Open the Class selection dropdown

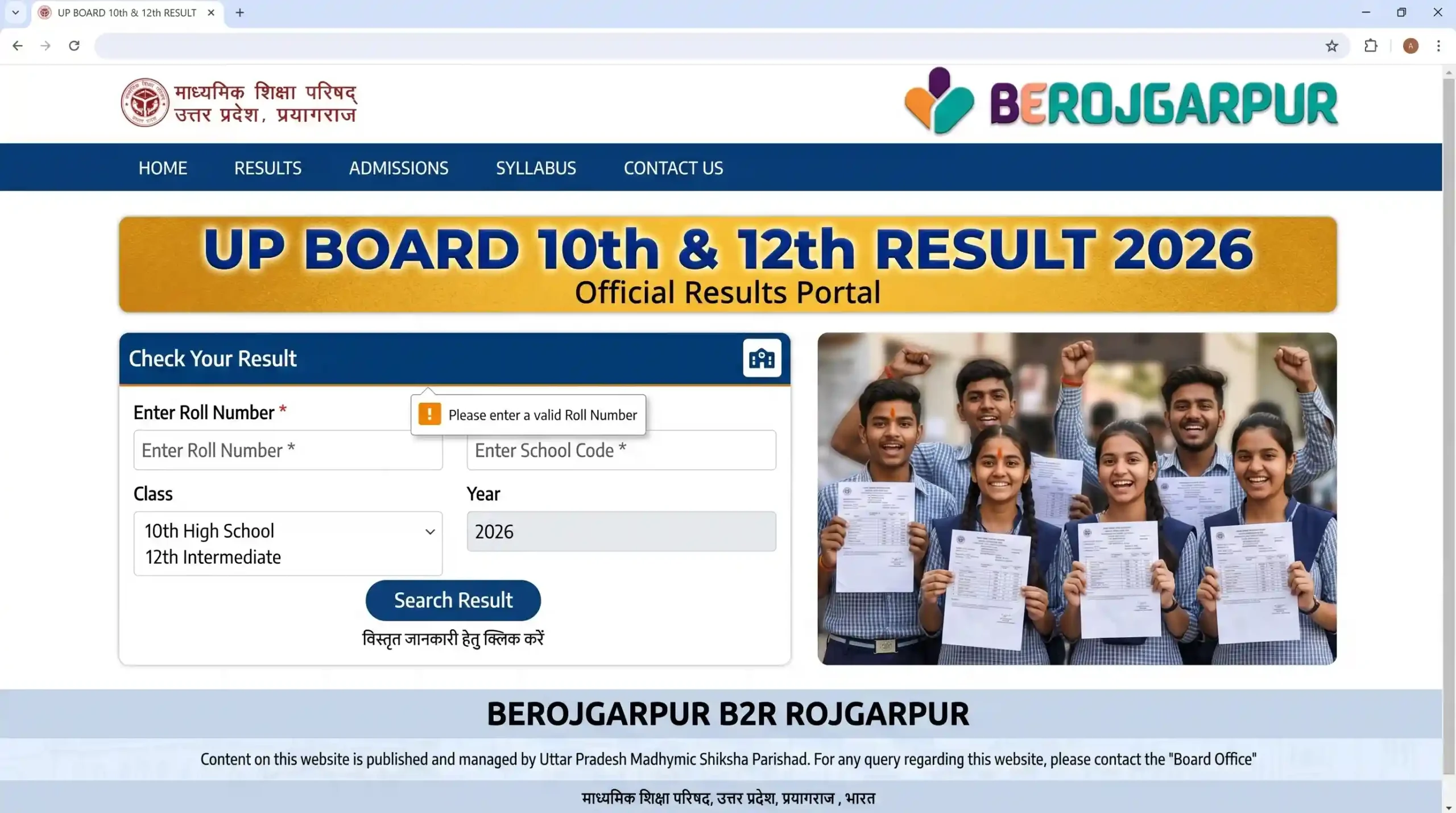tap(430, 531)
